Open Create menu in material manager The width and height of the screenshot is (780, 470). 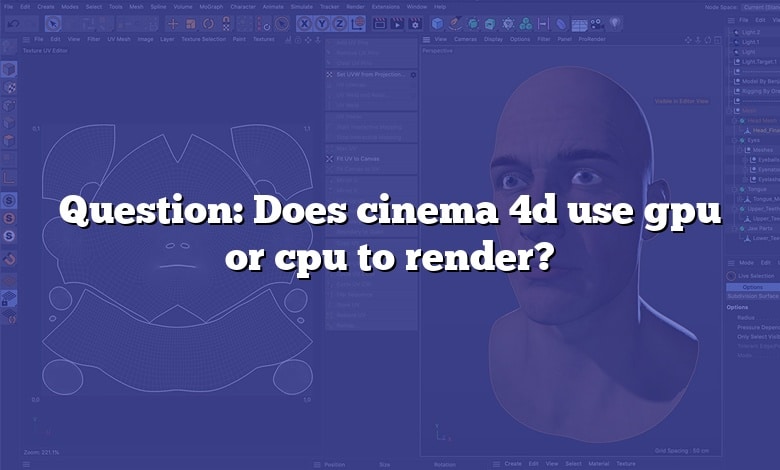pos(513,464)
